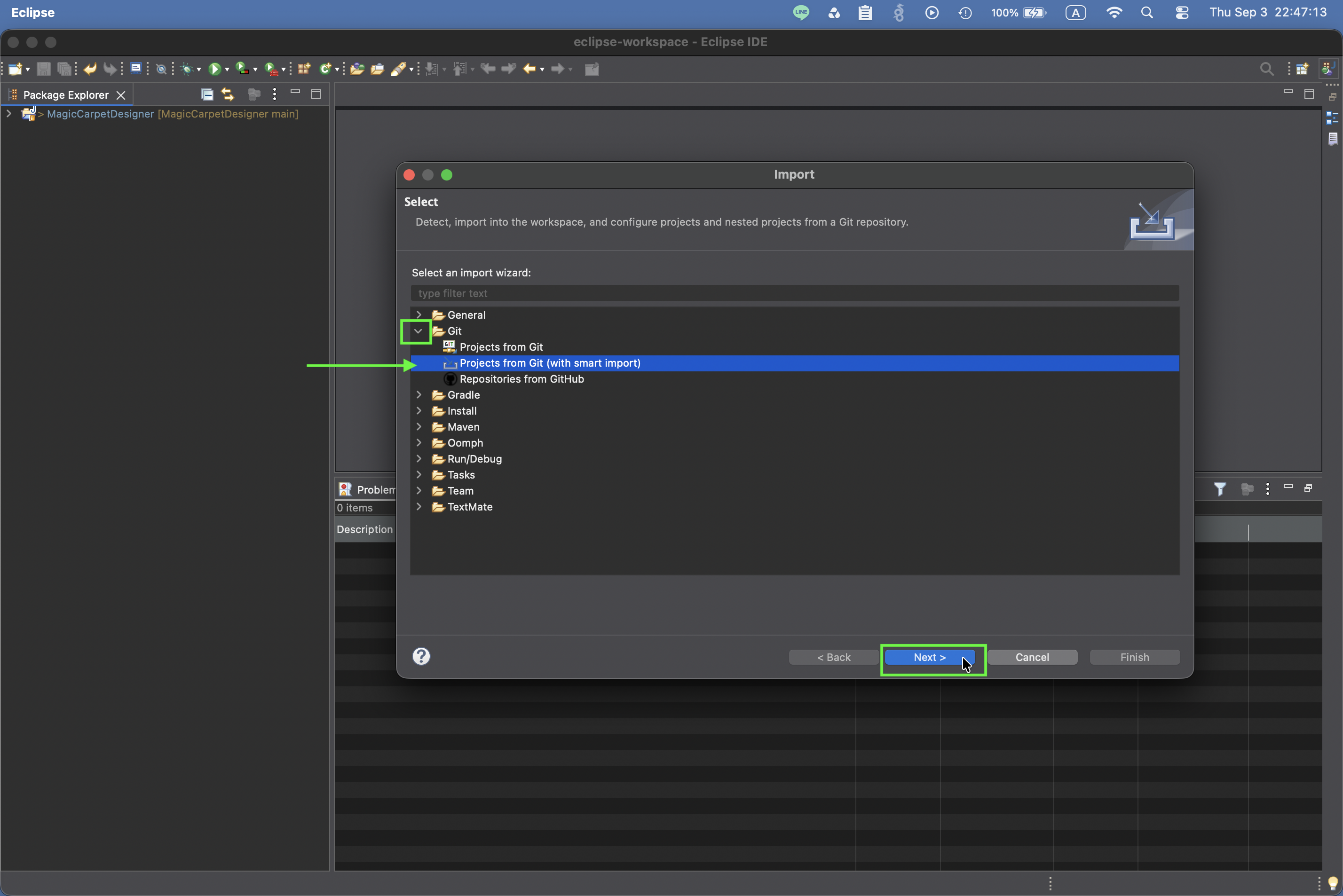Click the Problems view filter funnel icon
The height and width of the screenshot is (896, 1343).
pyautogui.click(x=1219, y=489)
